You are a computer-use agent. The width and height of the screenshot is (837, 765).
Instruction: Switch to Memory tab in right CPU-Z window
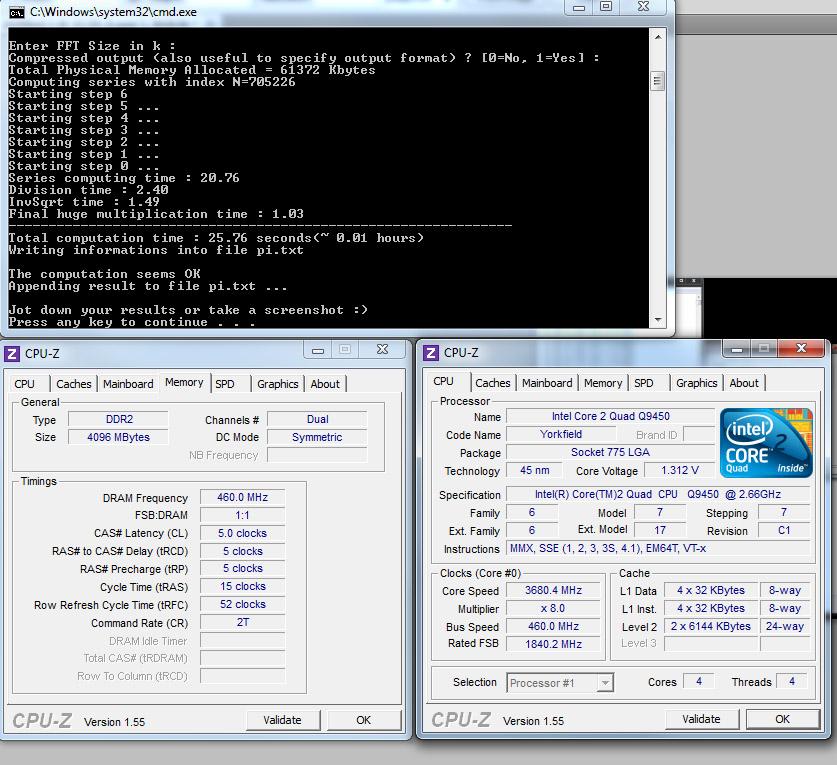(603, 383)
